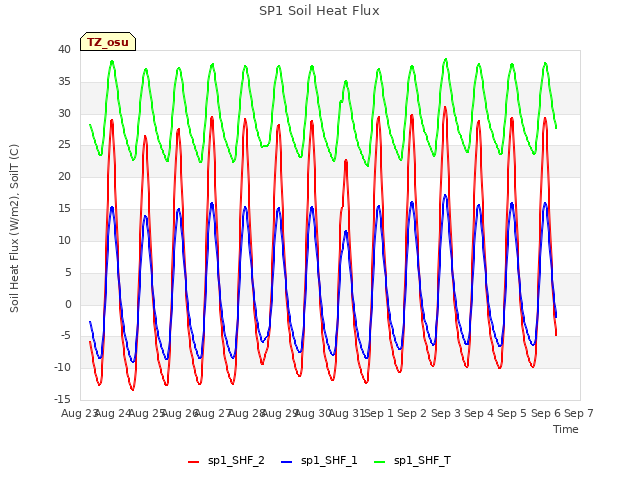Click the Sep 2 x-axis tick label

pyautogui.click(x=412, y=413)
